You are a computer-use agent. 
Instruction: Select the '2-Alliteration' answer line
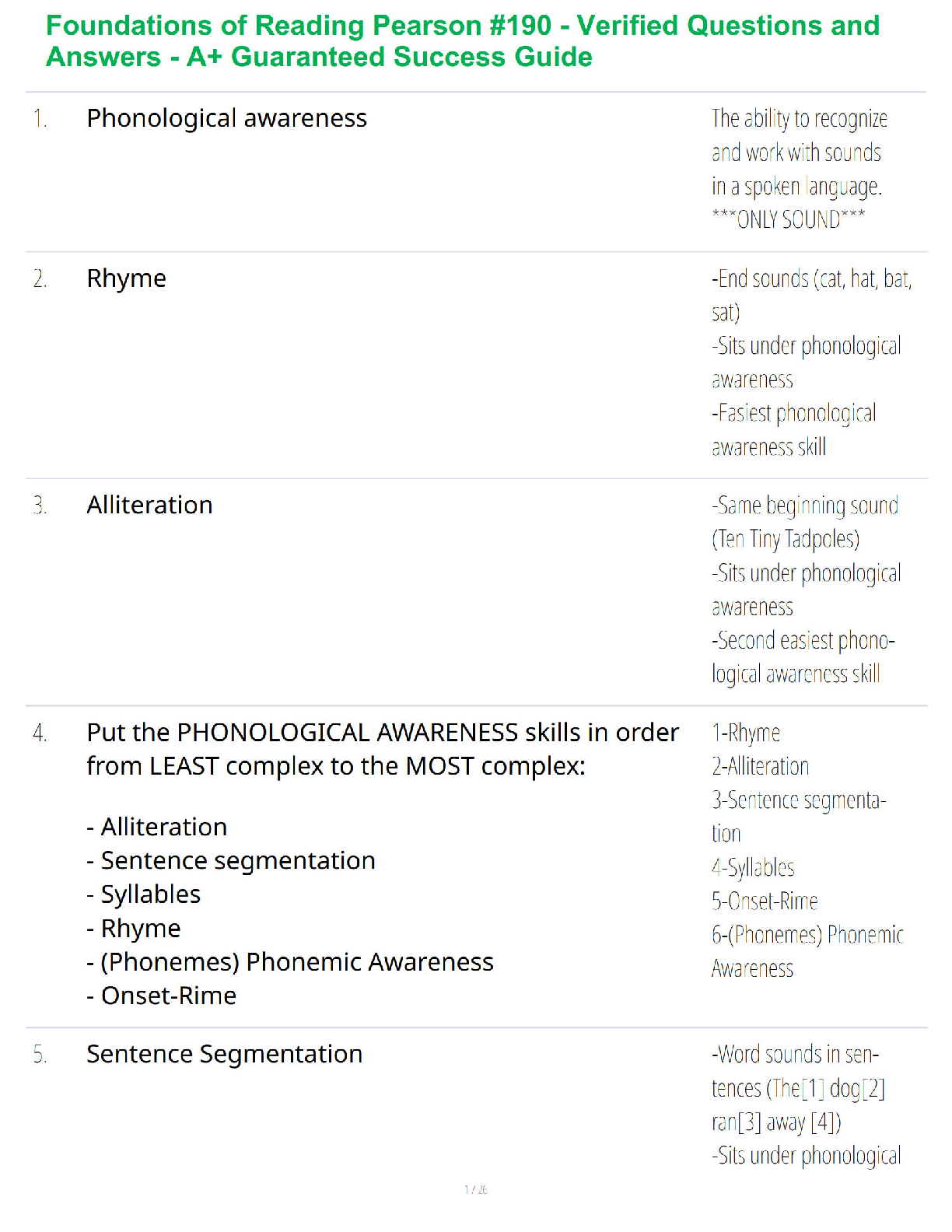click(x=760, y=766)
